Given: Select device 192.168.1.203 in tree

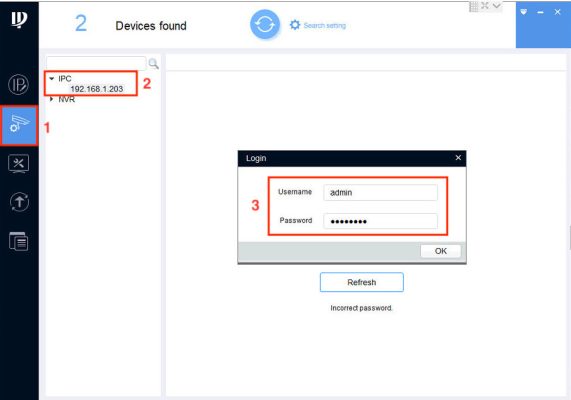Looking at the screenshot, I should pos(97,89).
